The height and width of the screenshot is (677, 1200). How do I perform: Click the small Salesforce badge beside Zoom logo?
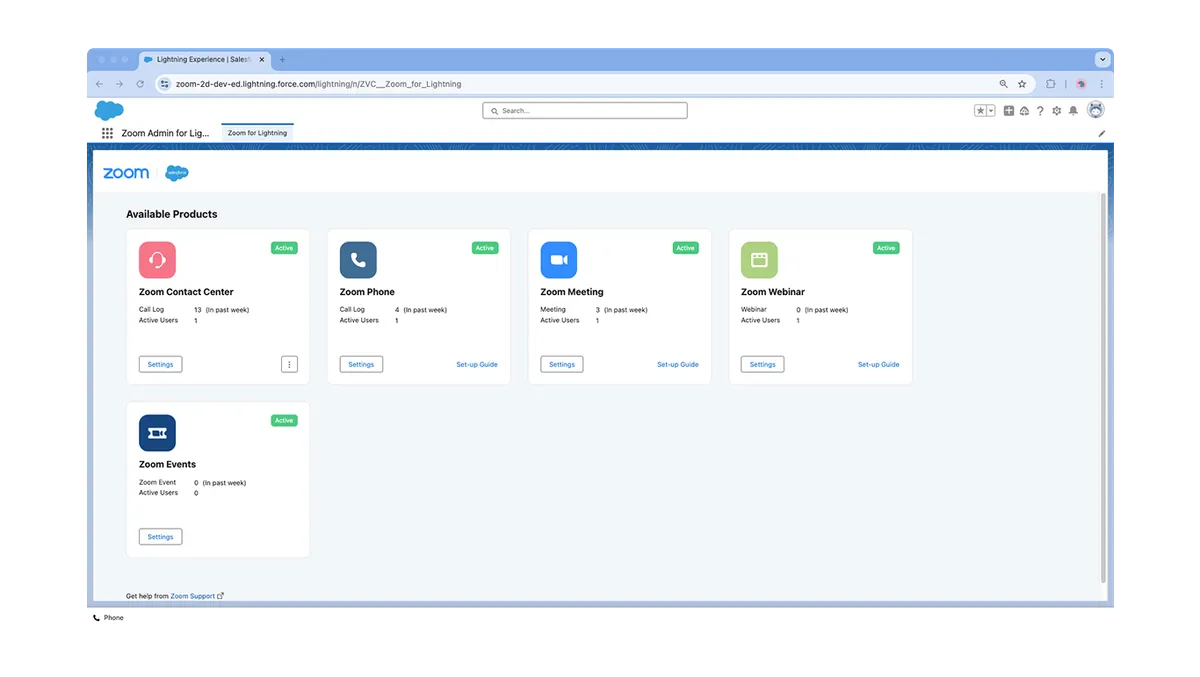tap(177, 173)
